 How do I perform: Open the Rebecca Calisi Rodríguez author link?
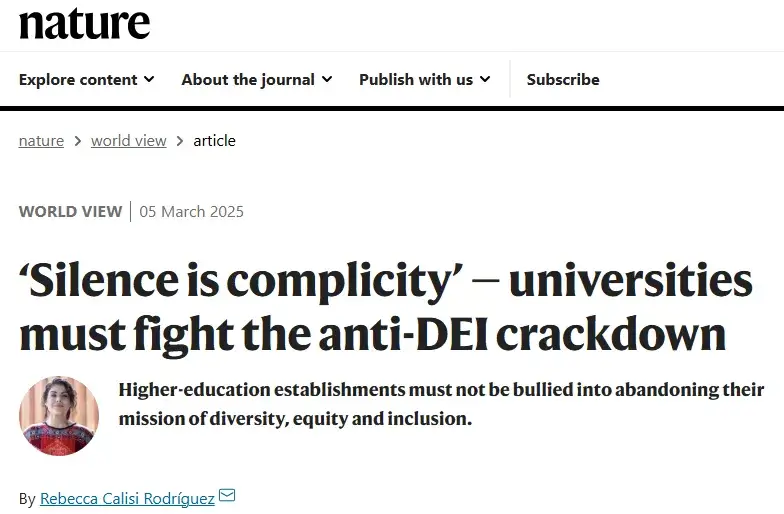coord(127,498)
